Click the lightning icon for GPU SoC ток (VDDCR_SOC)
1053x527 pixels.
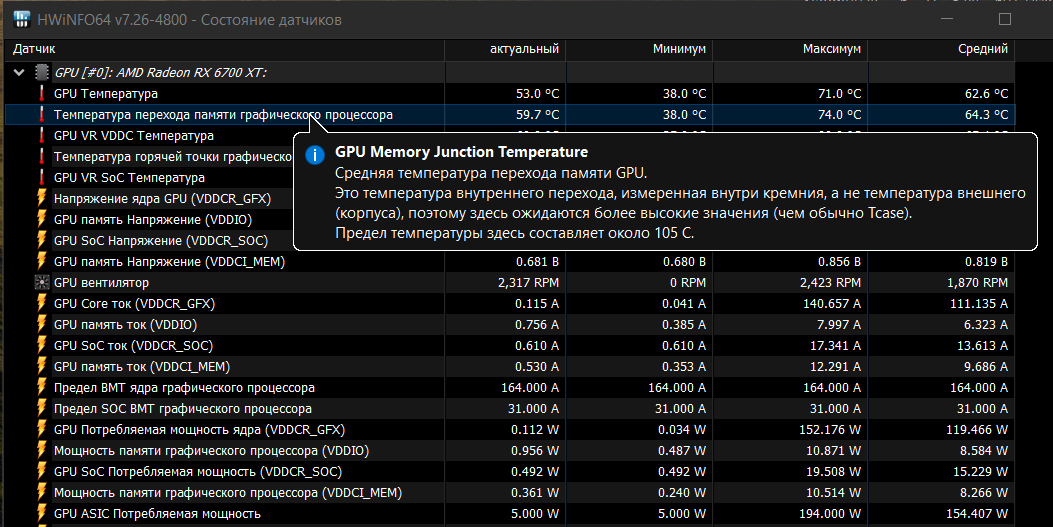pos(42,345)
